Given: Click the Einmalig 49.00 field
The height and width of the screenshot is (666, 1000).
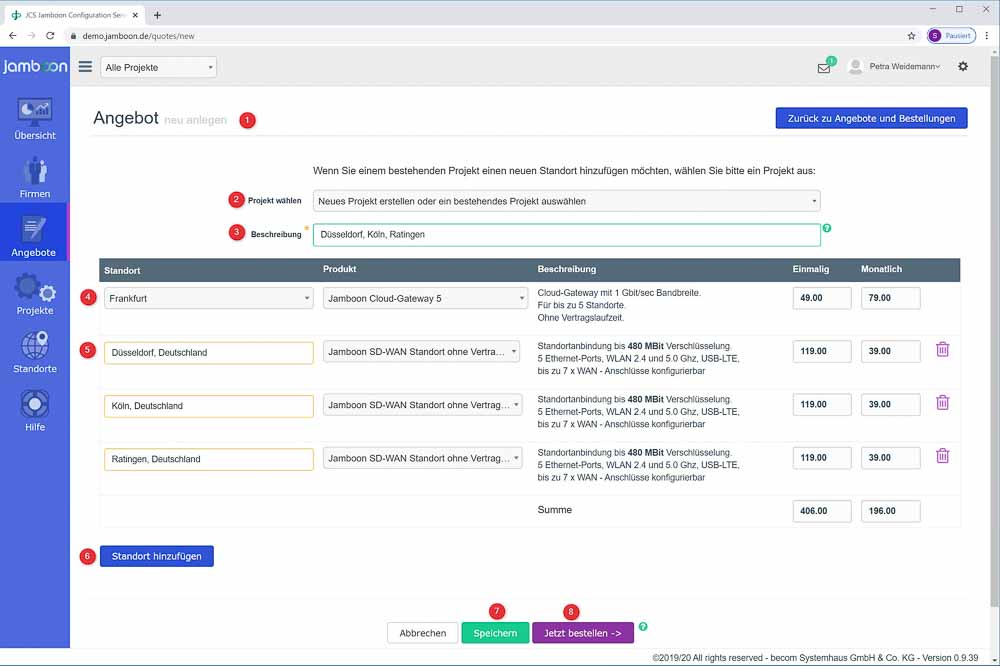Looking at the screenshot, I should tap(821, 298).
